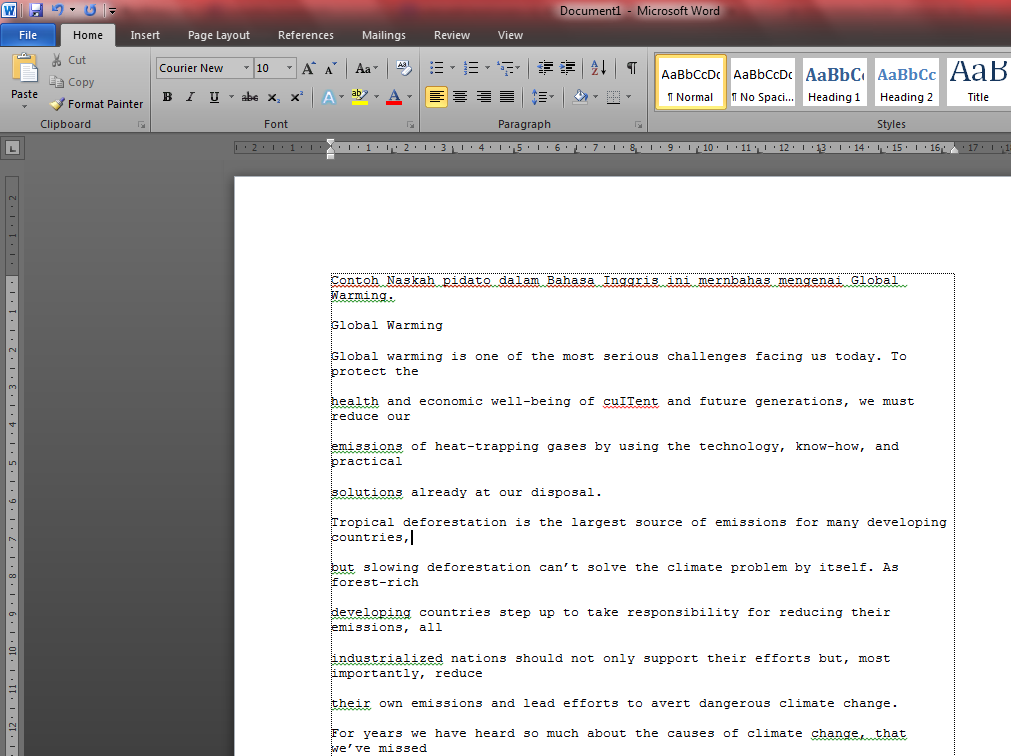Open Line and Paragraph Spacing menu
The width and height of the screenshot is (1011, 756).
(x=542, y=97)
